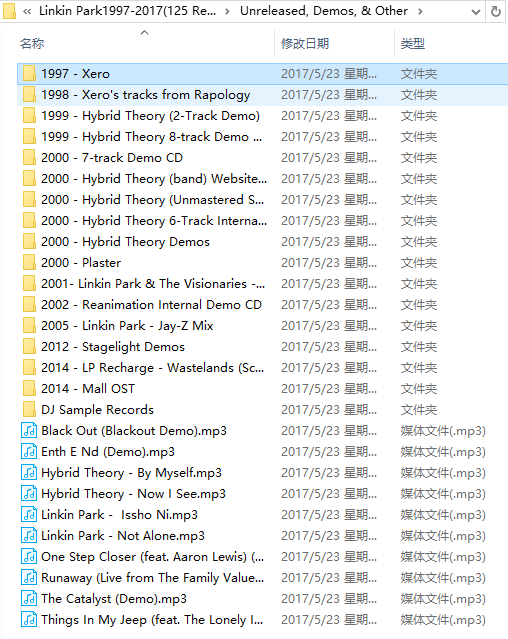Viewport: 508px width, 639px height.
Task: Click the Unreleased, Demos, & Other breadcrumb
Action: tap(323, 11)
